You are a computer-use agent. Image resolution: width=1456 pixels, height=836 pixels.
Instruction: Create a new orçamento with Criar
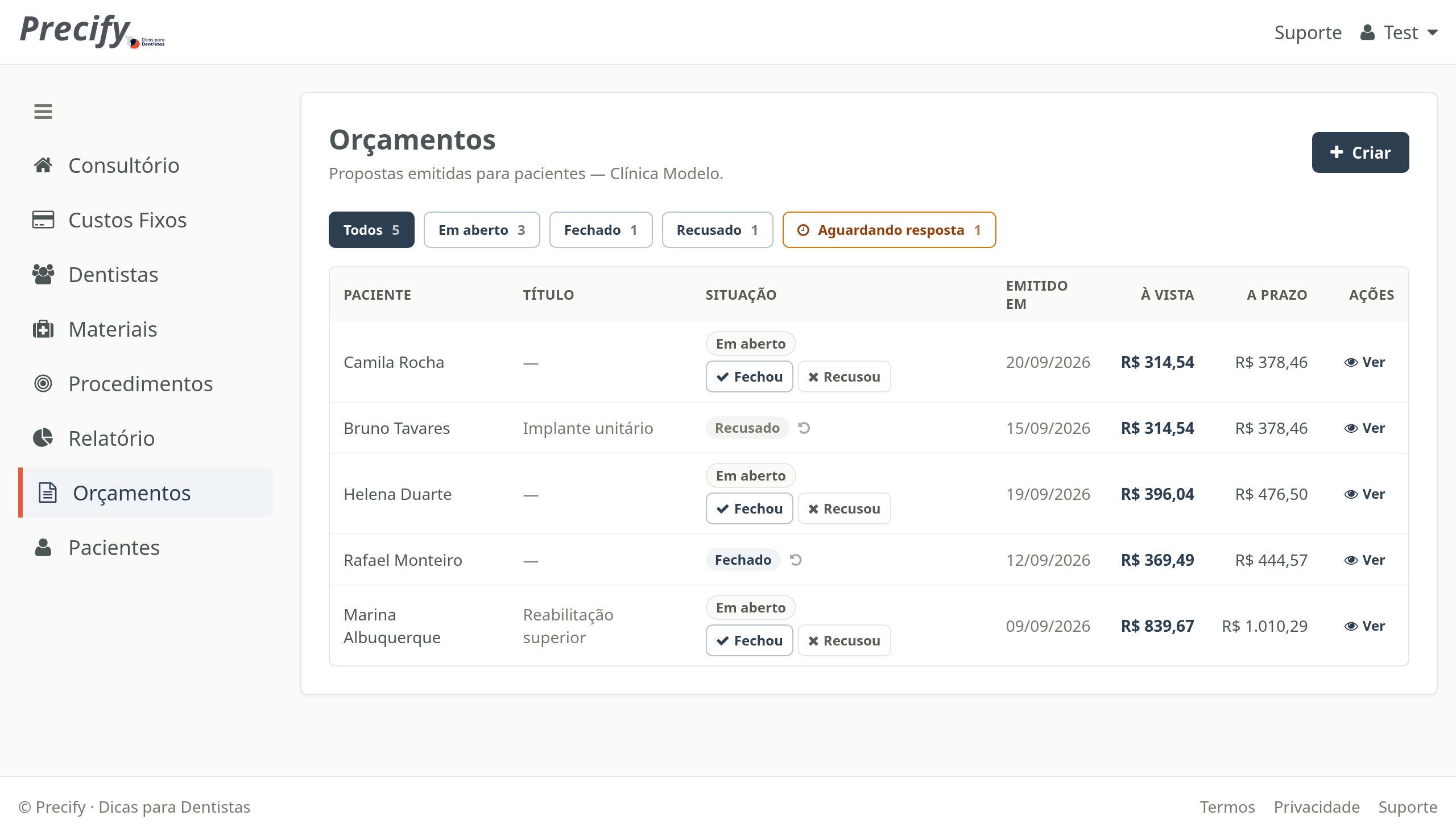1359,152
